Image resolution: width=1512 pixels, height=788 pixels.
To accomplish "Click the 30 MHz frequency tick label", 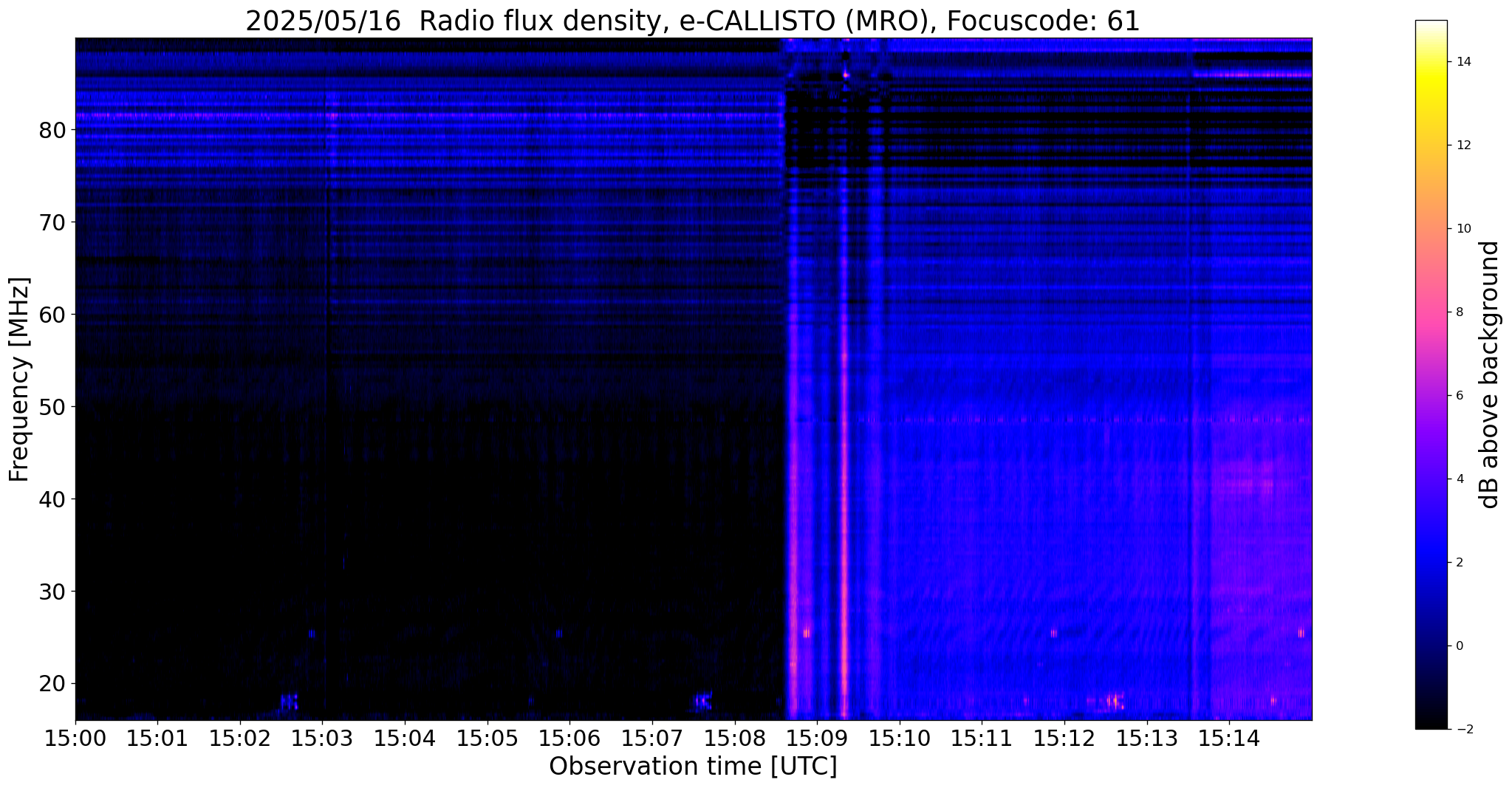I will tap(52, 592).
